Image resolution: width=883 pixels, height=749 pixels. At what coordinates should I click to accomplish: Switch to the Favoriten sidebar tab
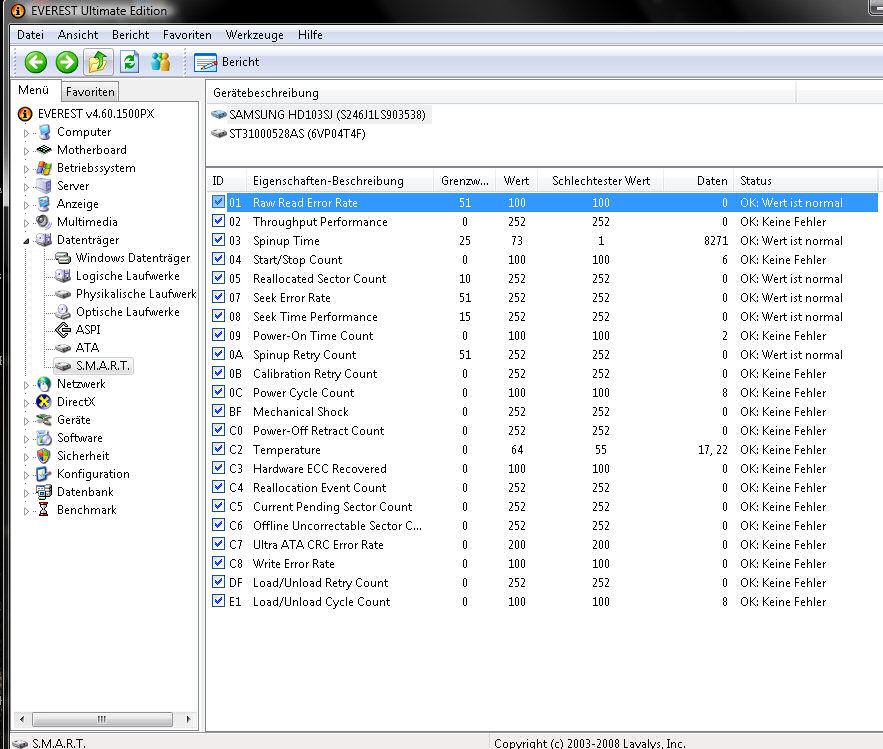90,92
